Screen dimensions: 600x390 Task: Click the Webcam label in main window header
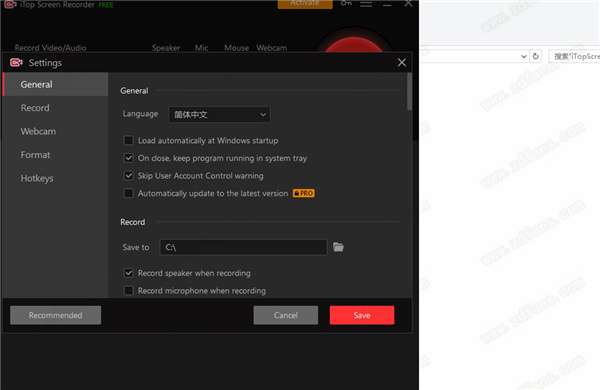[x=272, y=48]
